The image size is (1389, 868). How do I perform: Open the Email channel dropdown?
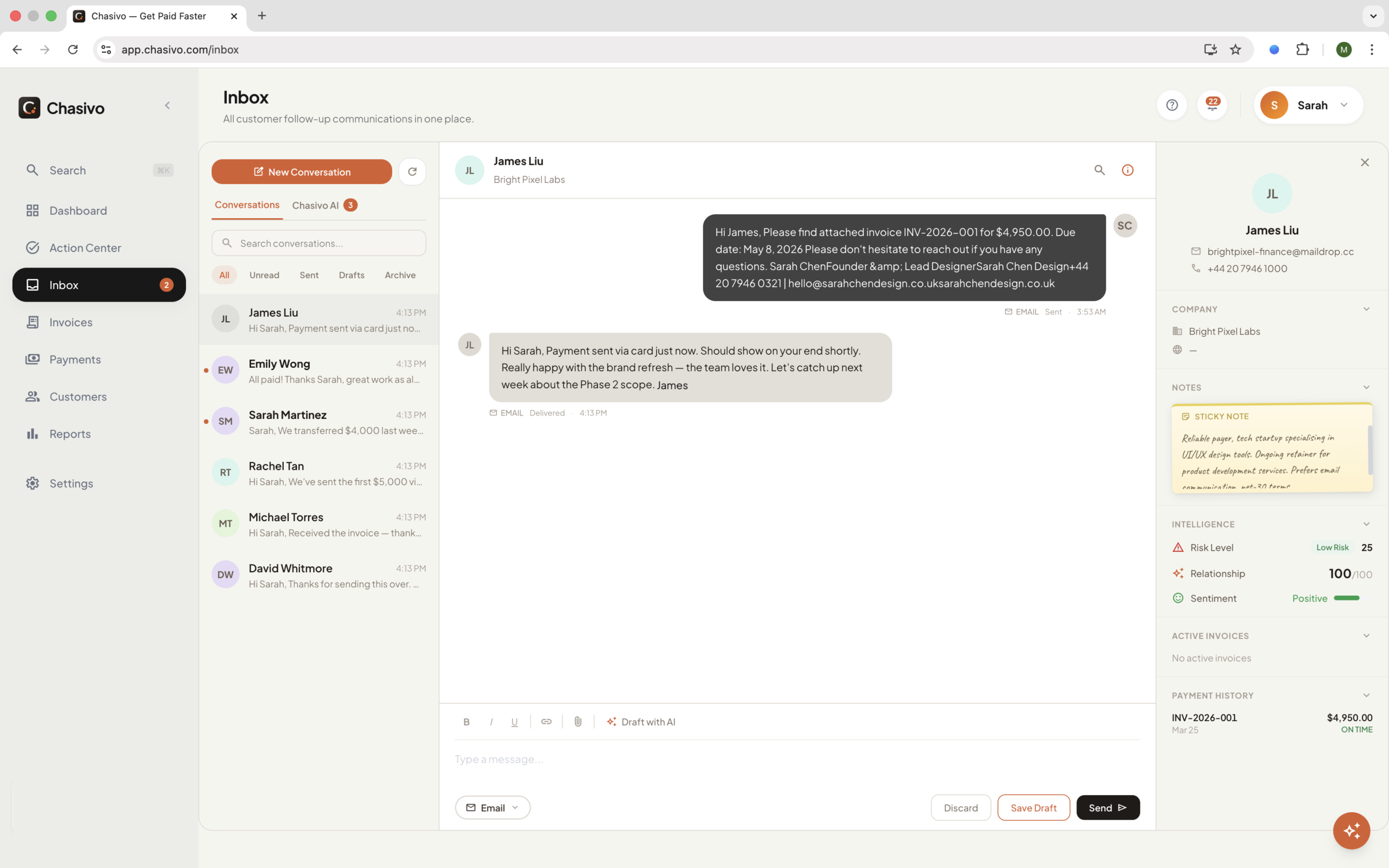(x=493, y=808)
